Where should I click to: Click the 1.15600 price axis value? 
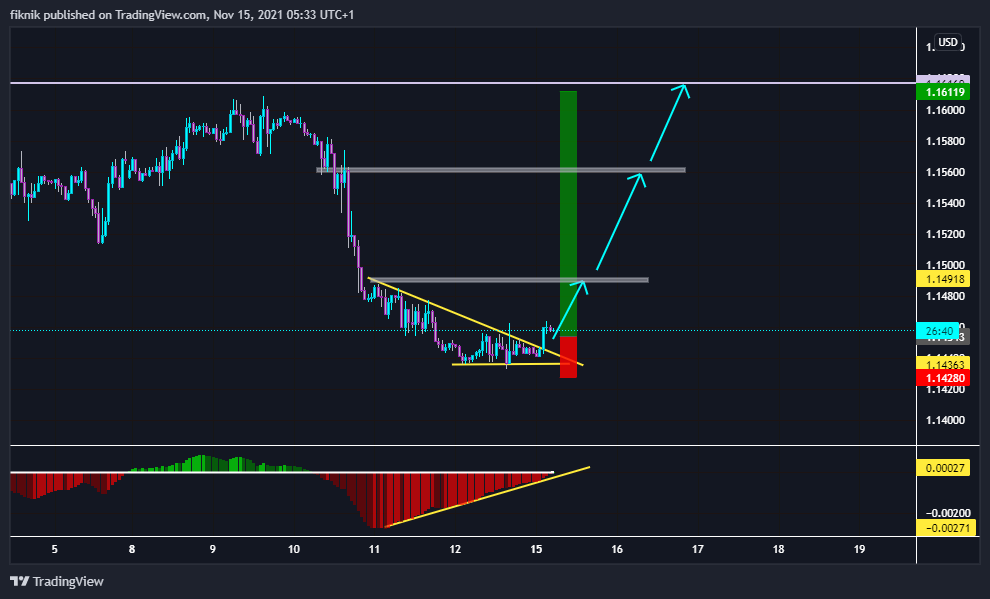[945, 172]
